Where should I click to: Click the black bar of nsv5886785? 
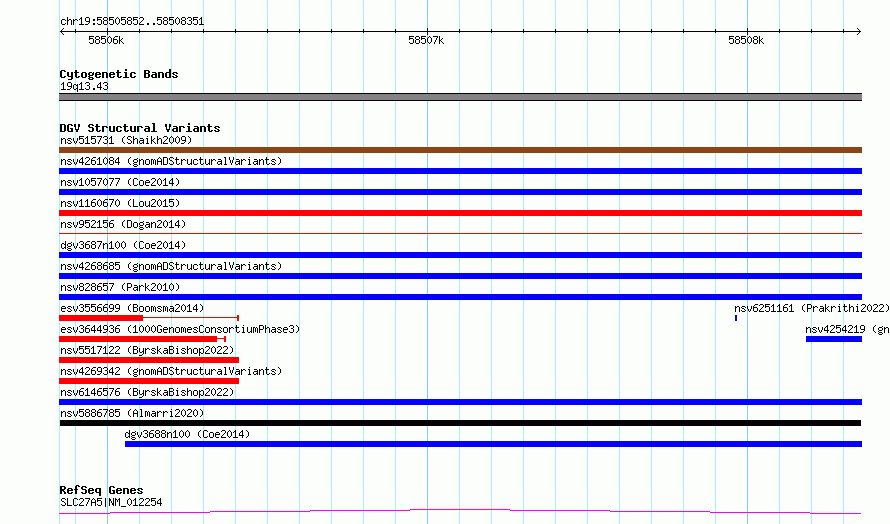click(x=460, y=423)
